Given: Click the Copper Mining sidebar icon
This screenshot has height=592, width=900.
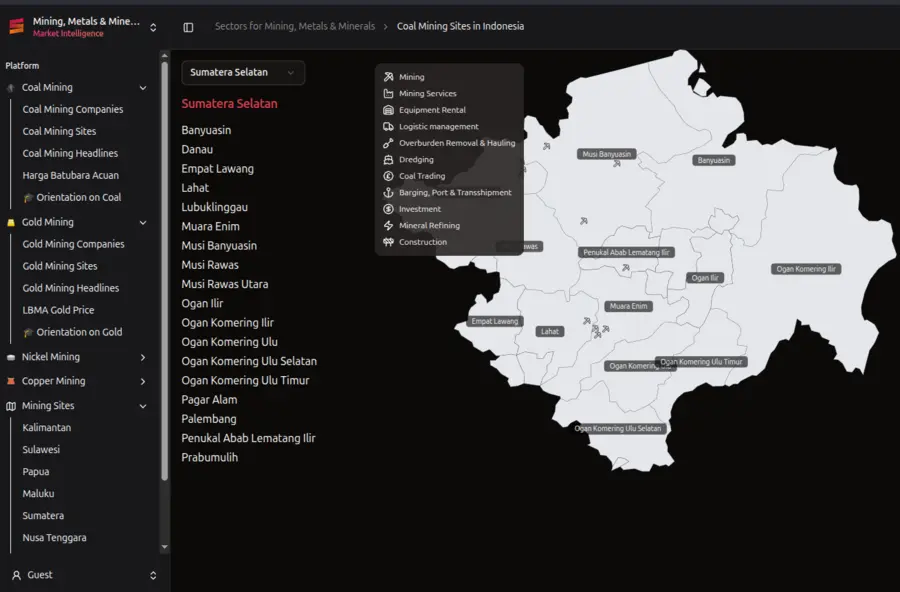Looking at the screenshot, I should (x=10, y=381).
